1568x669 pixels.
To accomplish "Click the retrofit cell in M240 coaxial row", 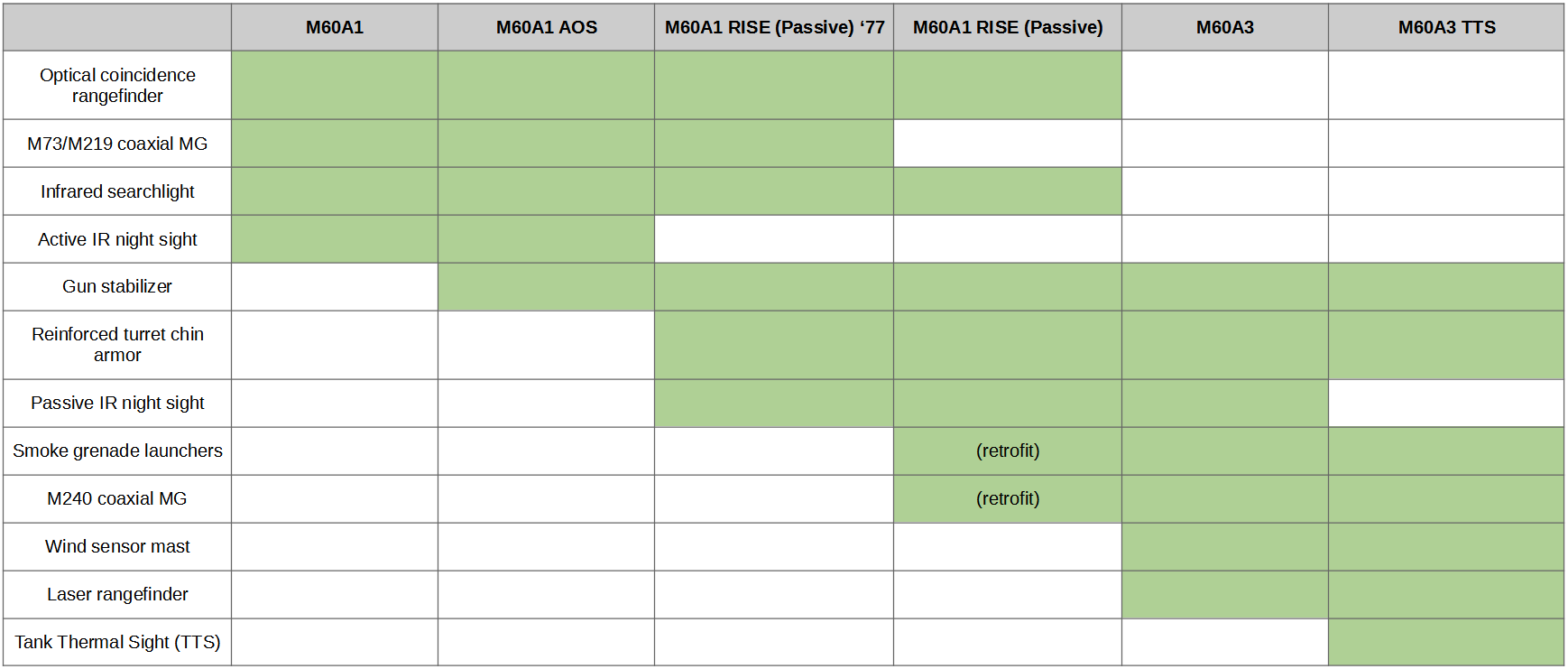I will 1008,498.
